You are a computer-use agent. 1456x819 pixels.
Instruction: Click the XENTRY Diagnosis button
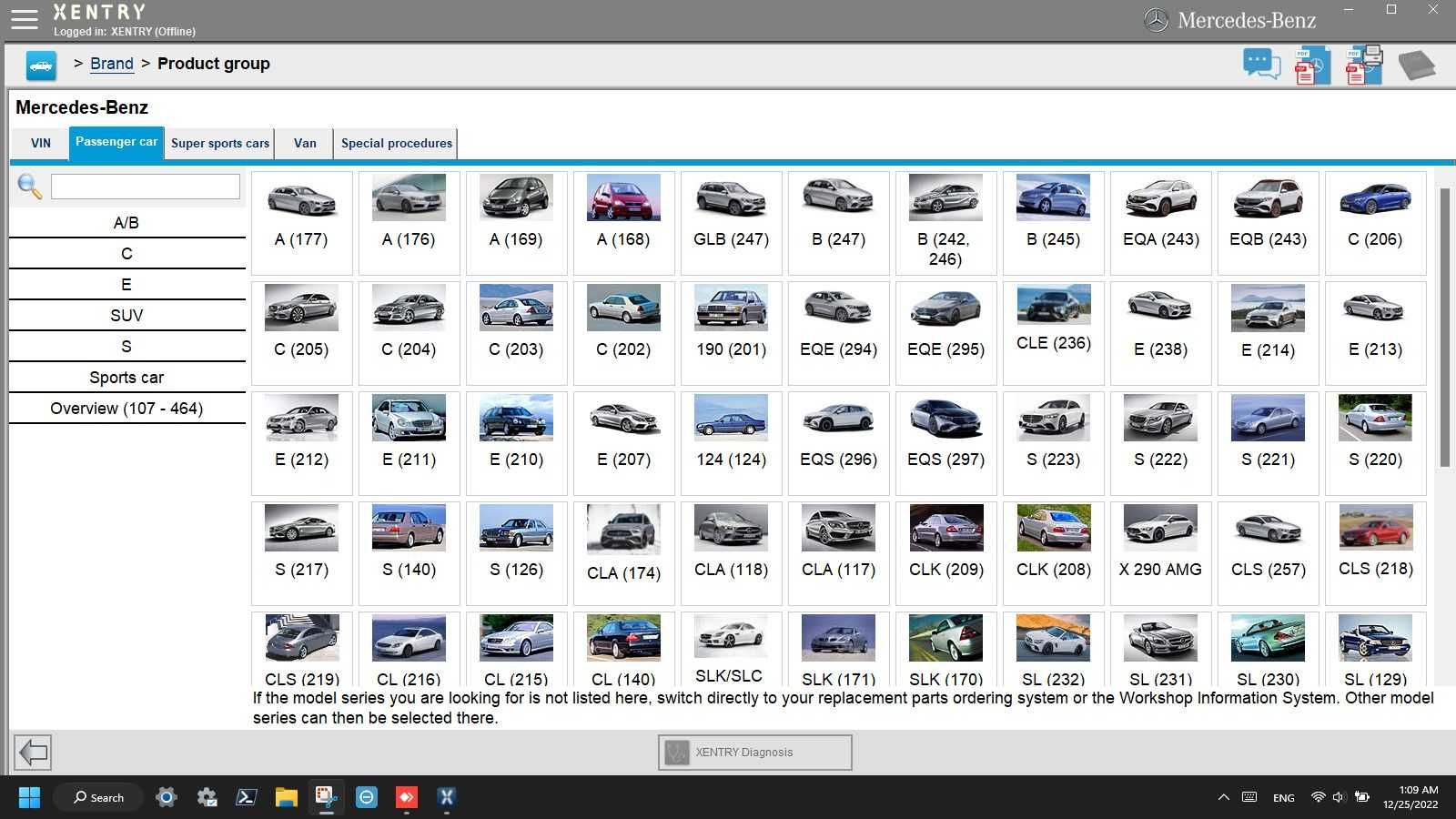(x=755, y=753)
